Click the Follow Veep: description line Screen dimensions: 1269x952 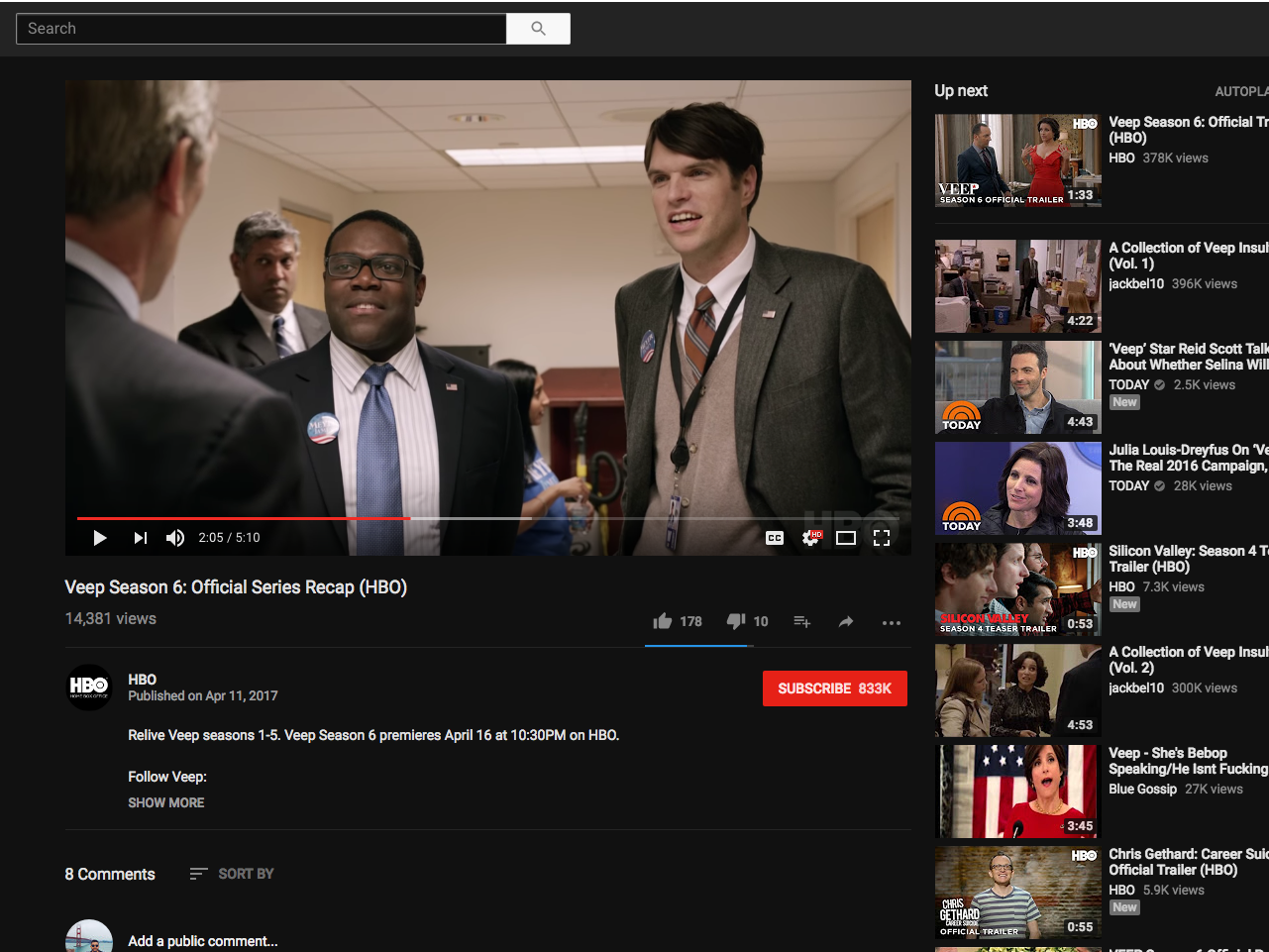point(167,777)
